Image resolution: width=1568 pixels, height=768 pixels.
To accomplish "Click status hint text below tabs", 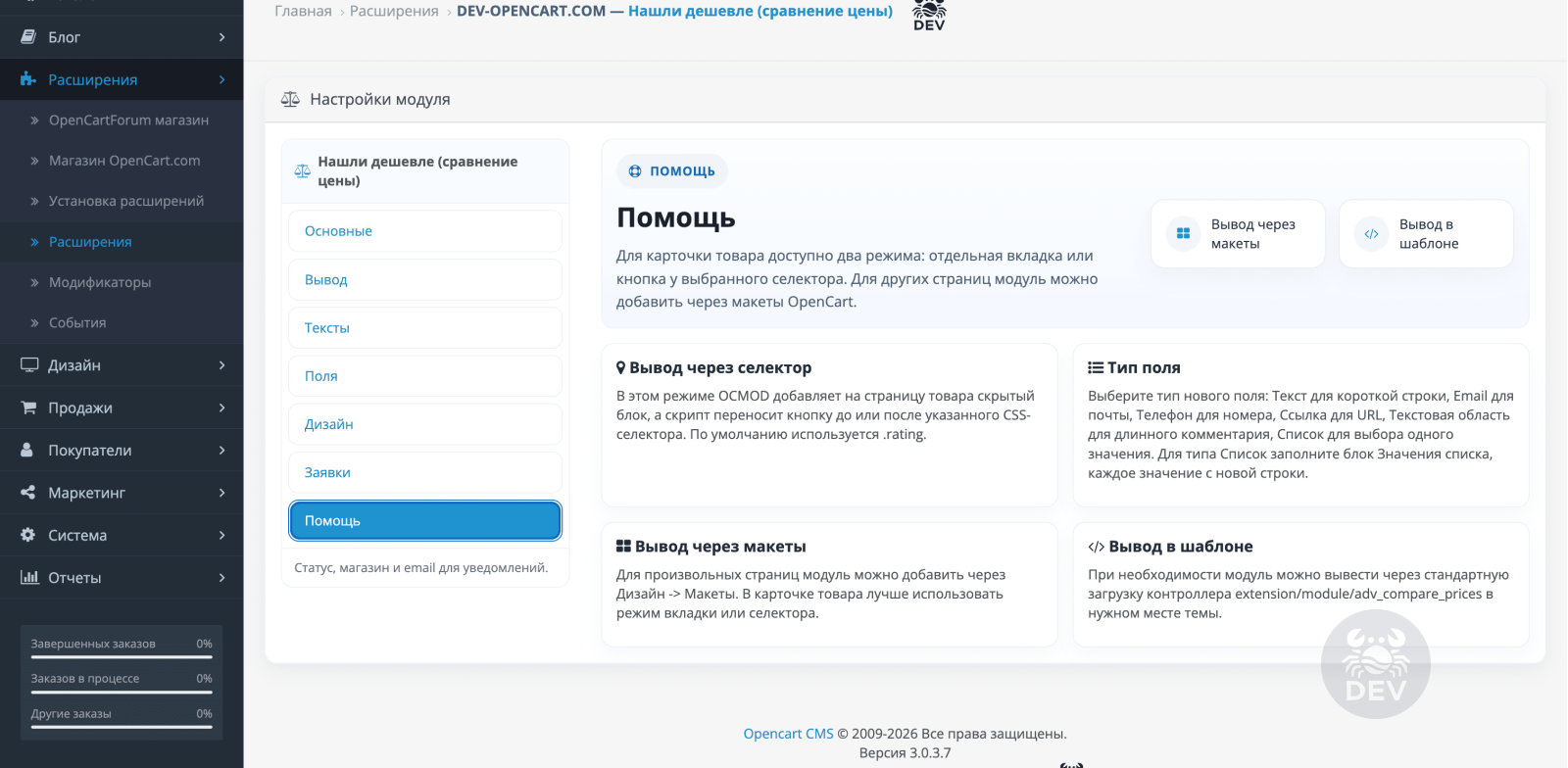I will (x=421, y=567).
